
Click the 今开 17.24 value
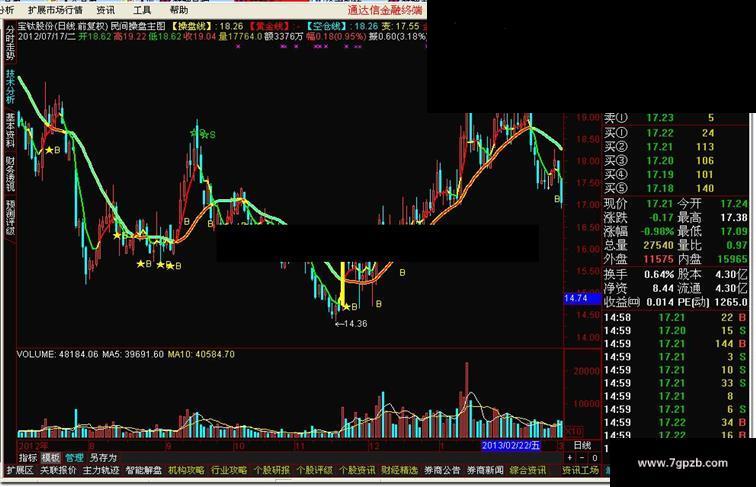coord(734,203)
